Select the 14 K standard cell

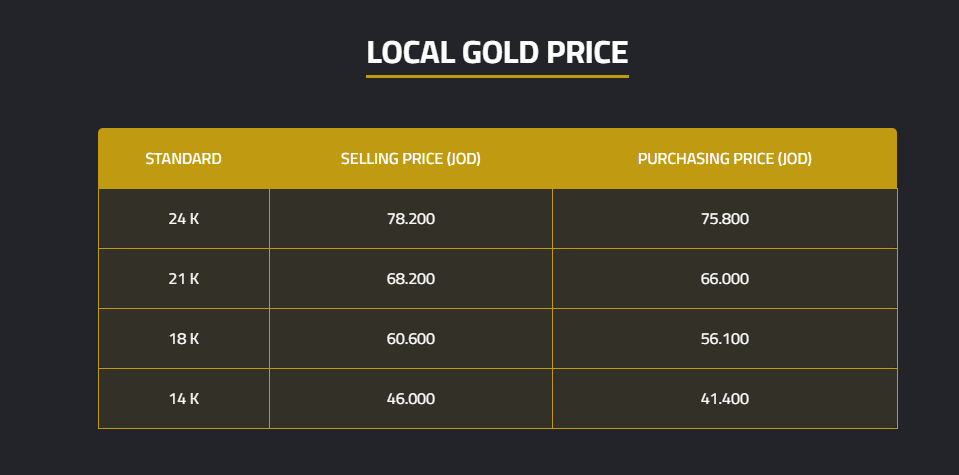tap(183, 398)
